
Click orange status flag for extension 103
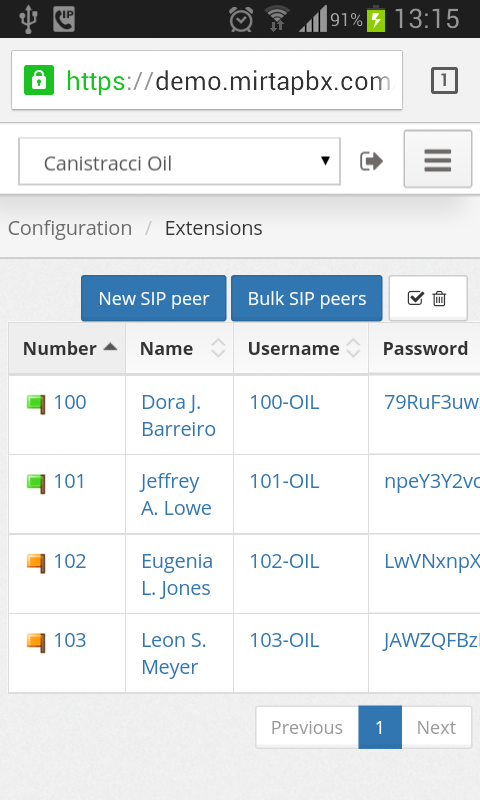click(36, 642)
